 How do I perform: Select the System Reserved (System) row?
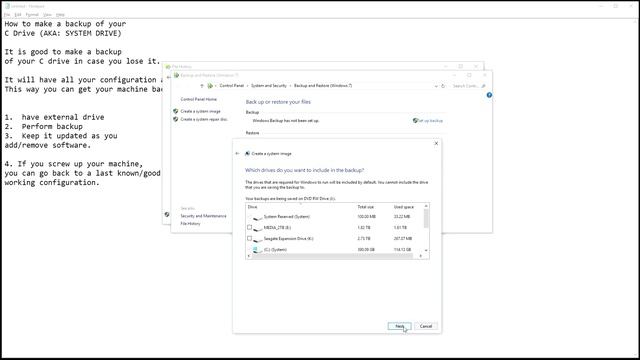tap(335, 217)
